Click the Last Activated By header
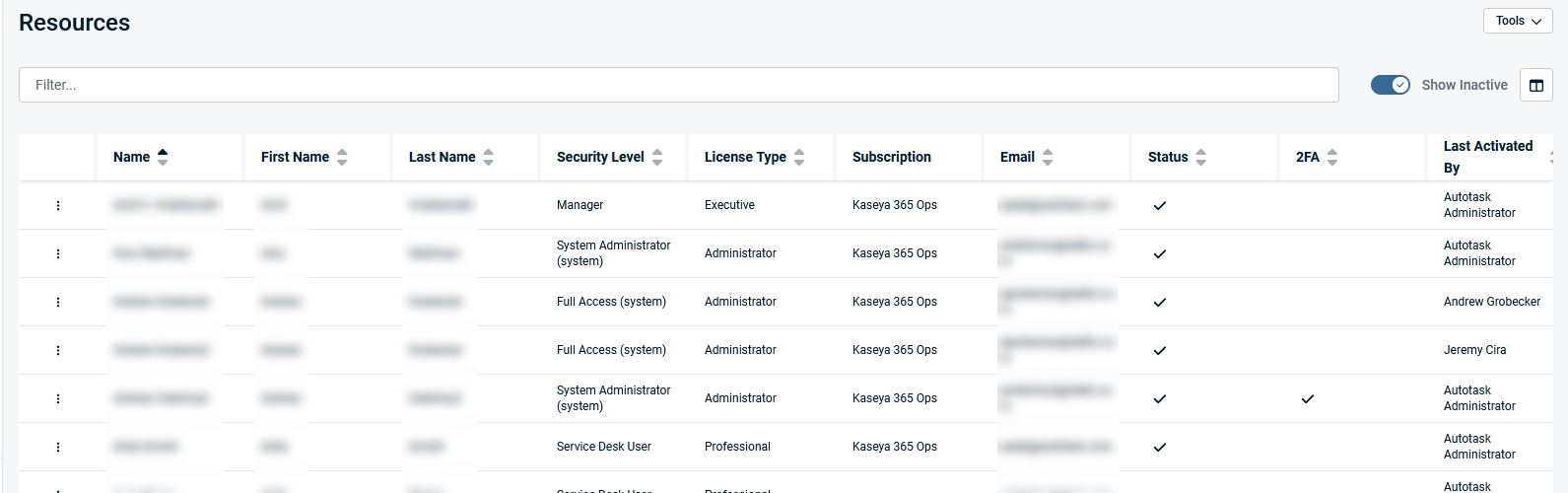 [1487, 157]
